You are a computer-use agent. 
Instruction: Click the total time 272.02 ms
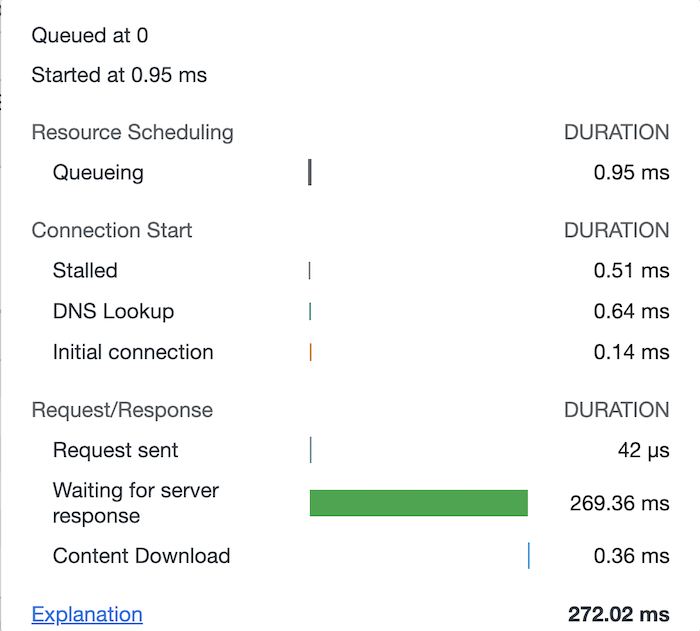pyautogui.click(x=619, y=614)
